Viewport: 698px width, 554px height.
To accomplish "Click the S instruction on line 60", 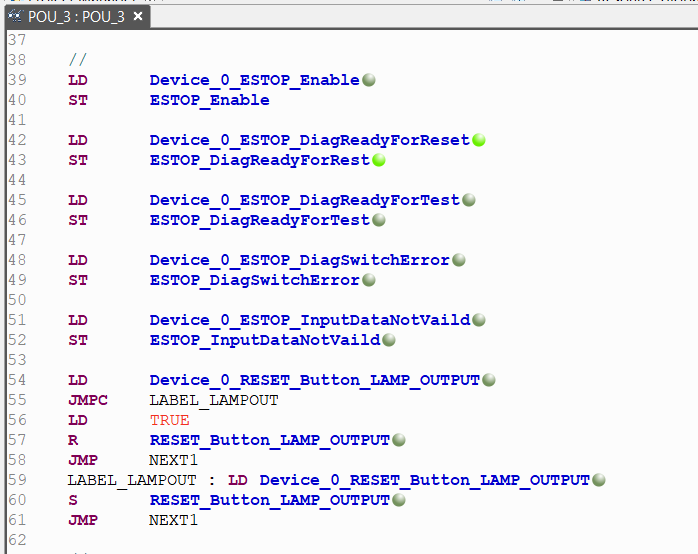I will click(x=73, y=500).
